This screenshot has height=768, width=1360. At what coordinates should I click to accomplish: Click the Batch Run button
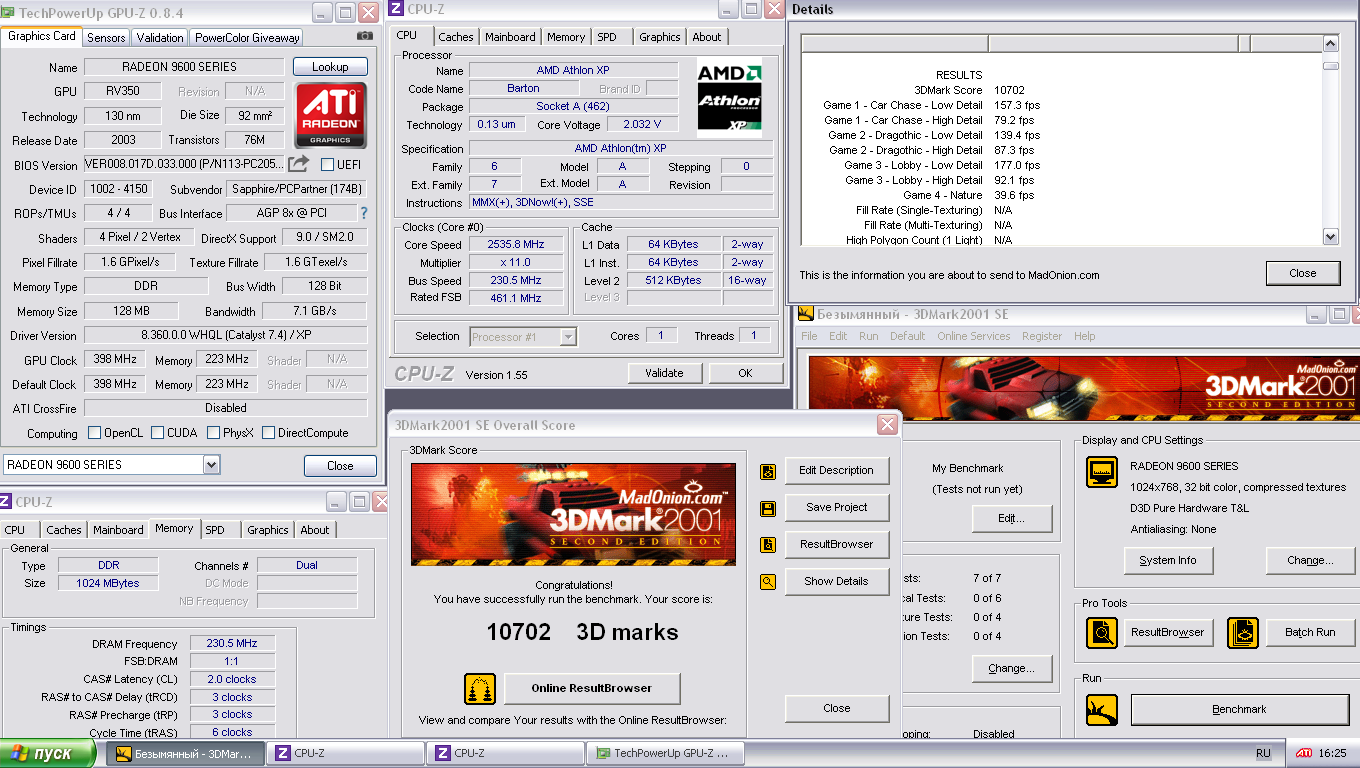pyautogui.click(x=1310, y=632)
